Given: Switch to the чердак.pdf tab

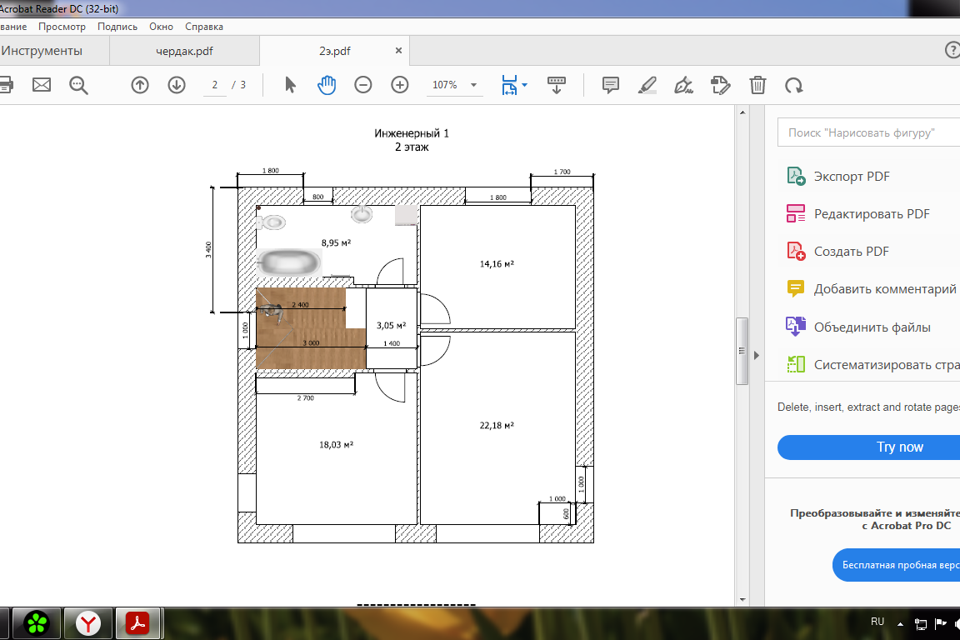Looking at the screenshot, I should 184,51.
